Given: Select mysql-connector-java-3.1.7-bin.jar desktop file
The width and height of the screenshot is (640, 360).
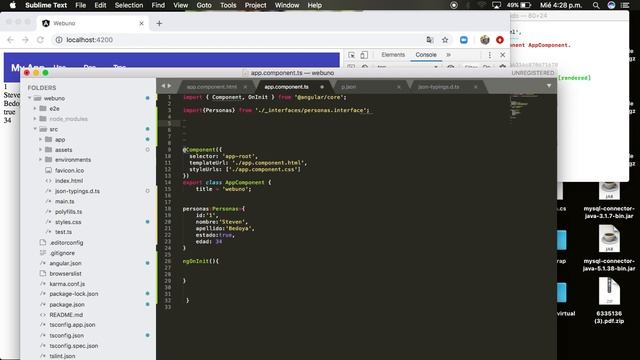Looking at the screenshot, I should coord(609,201).
